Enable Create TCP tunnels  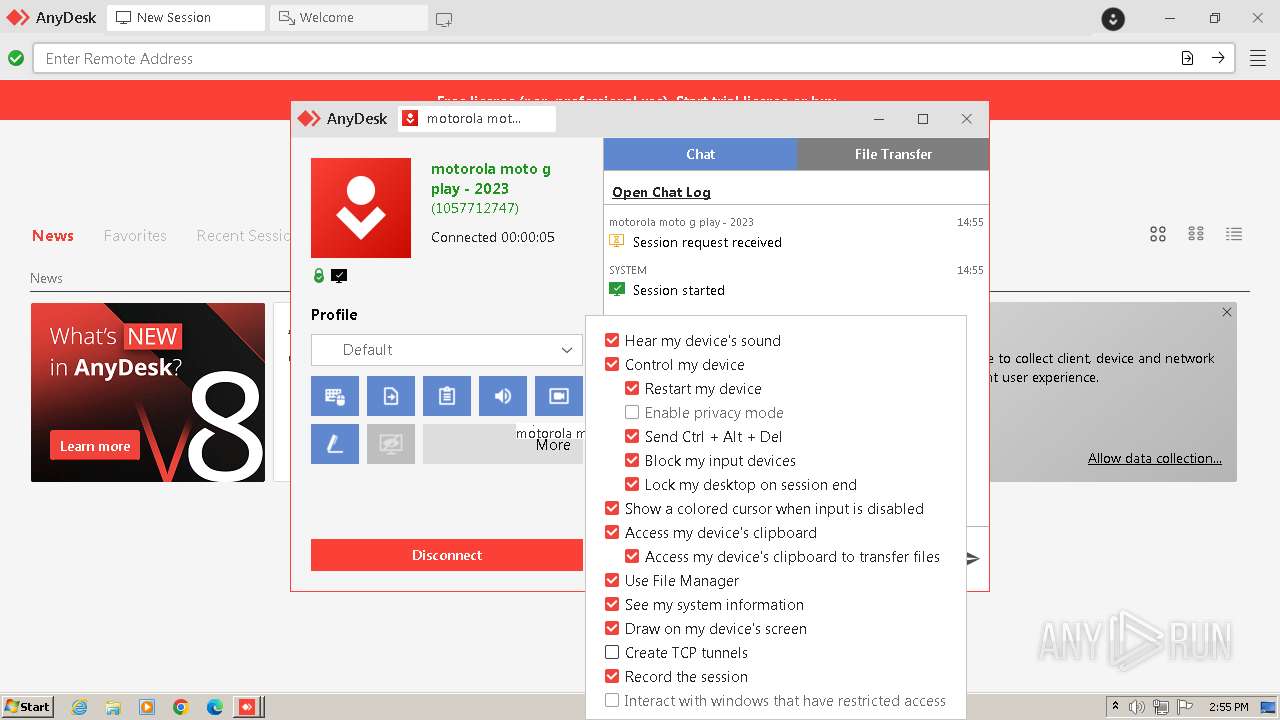click(x=612, y=652)
